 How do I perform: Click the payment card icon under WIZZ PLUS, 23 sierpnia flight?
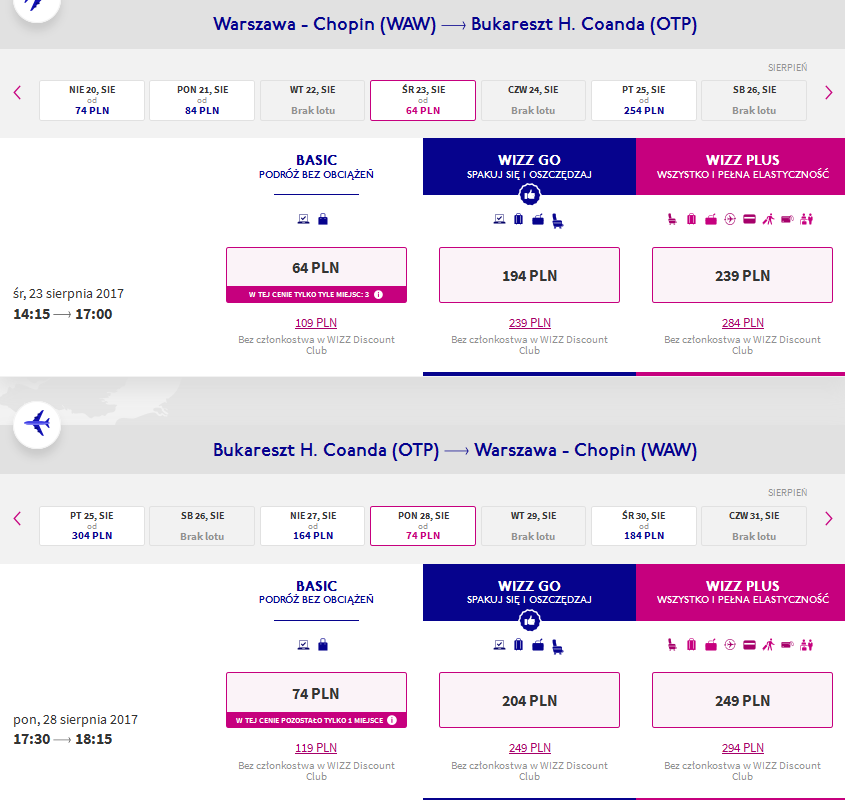pos(749,219)
